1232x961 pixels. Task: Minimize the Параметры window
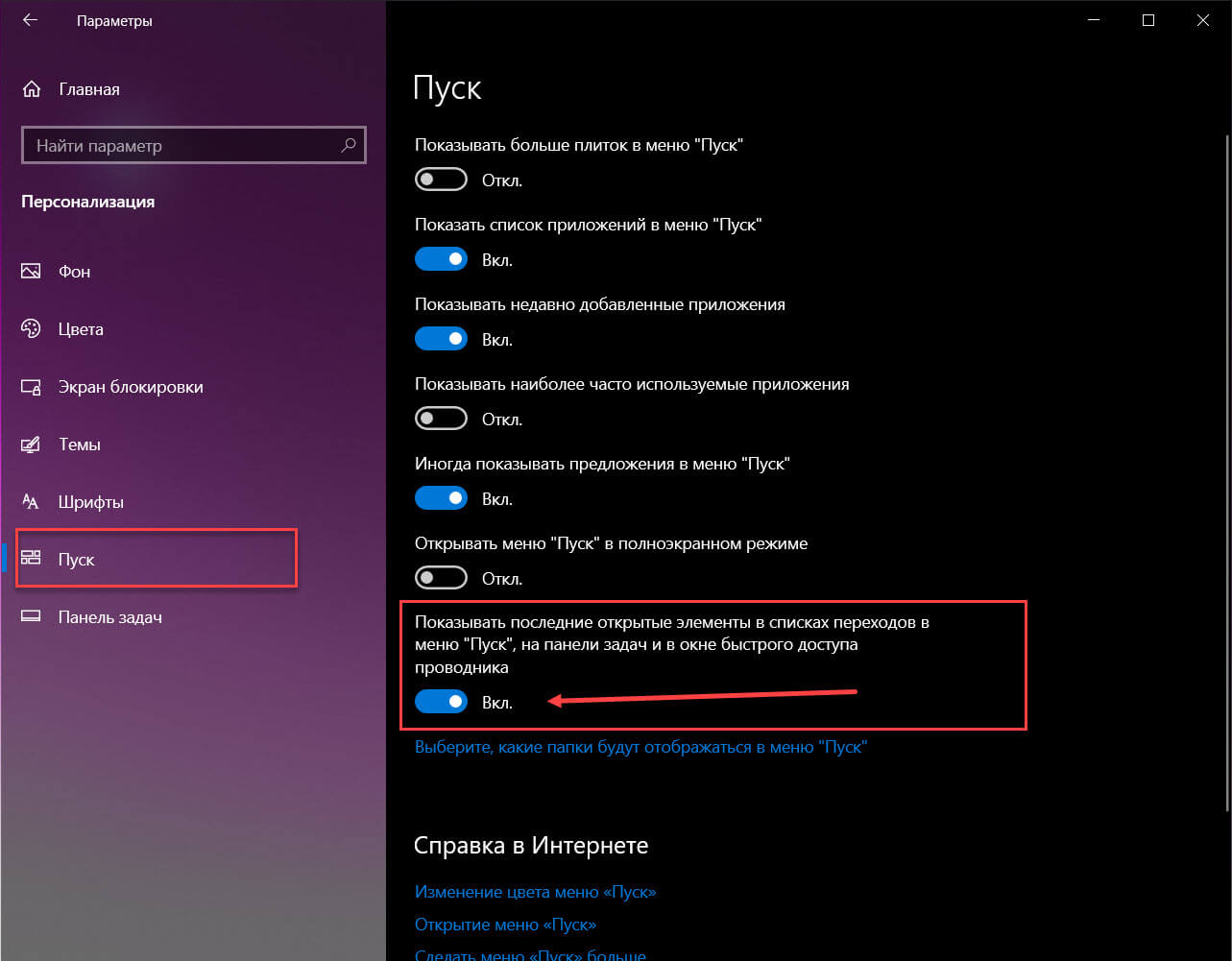(x=1094, y=20)
